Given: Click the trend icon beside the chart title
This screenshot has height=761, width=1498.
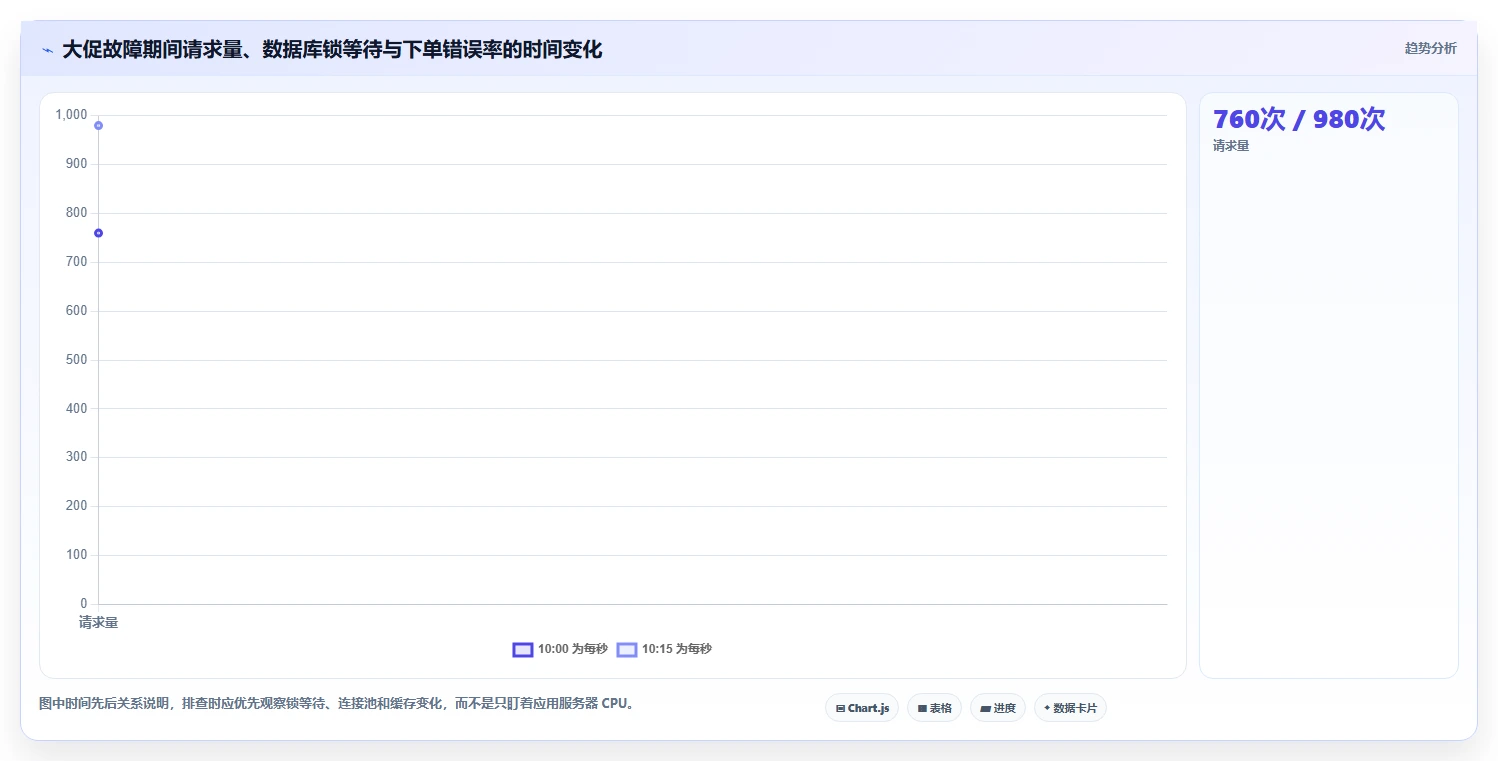Looking at the screenshot, I should coord(47,50).
